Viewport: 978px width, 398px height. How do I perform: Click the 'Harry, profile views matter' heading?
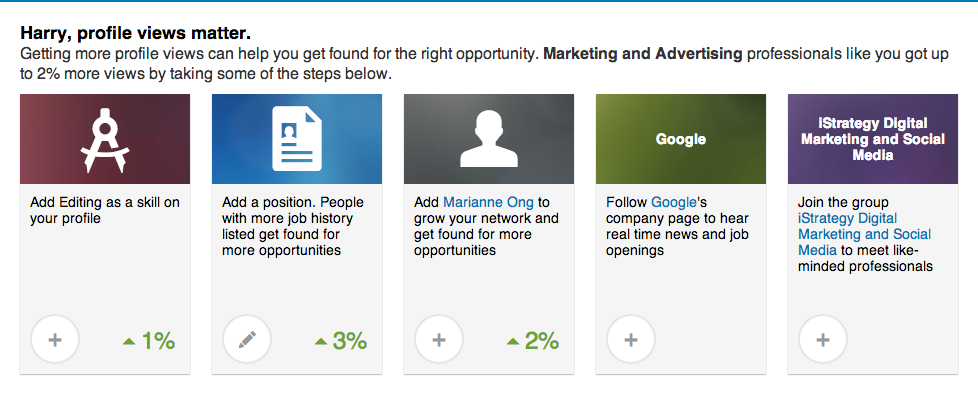point(136,33)
